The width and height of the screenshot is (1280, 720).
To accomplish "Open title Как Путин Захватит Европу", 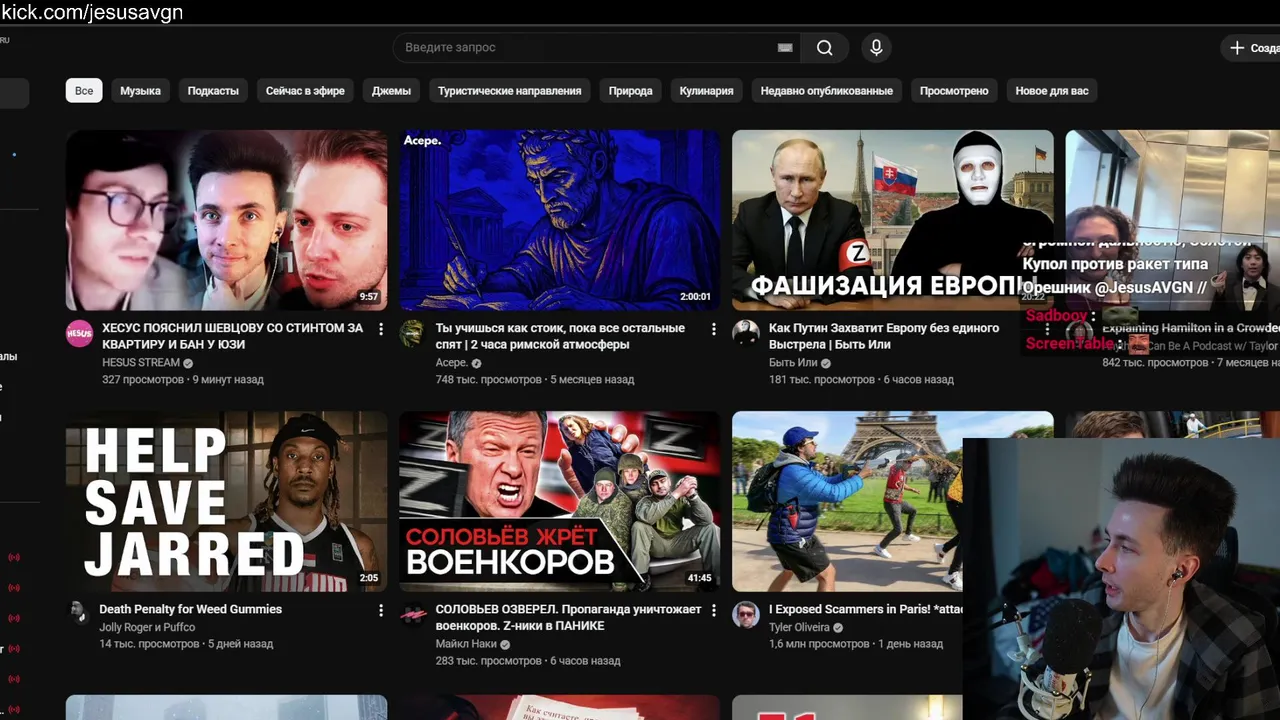I will (x=884, y=336).
